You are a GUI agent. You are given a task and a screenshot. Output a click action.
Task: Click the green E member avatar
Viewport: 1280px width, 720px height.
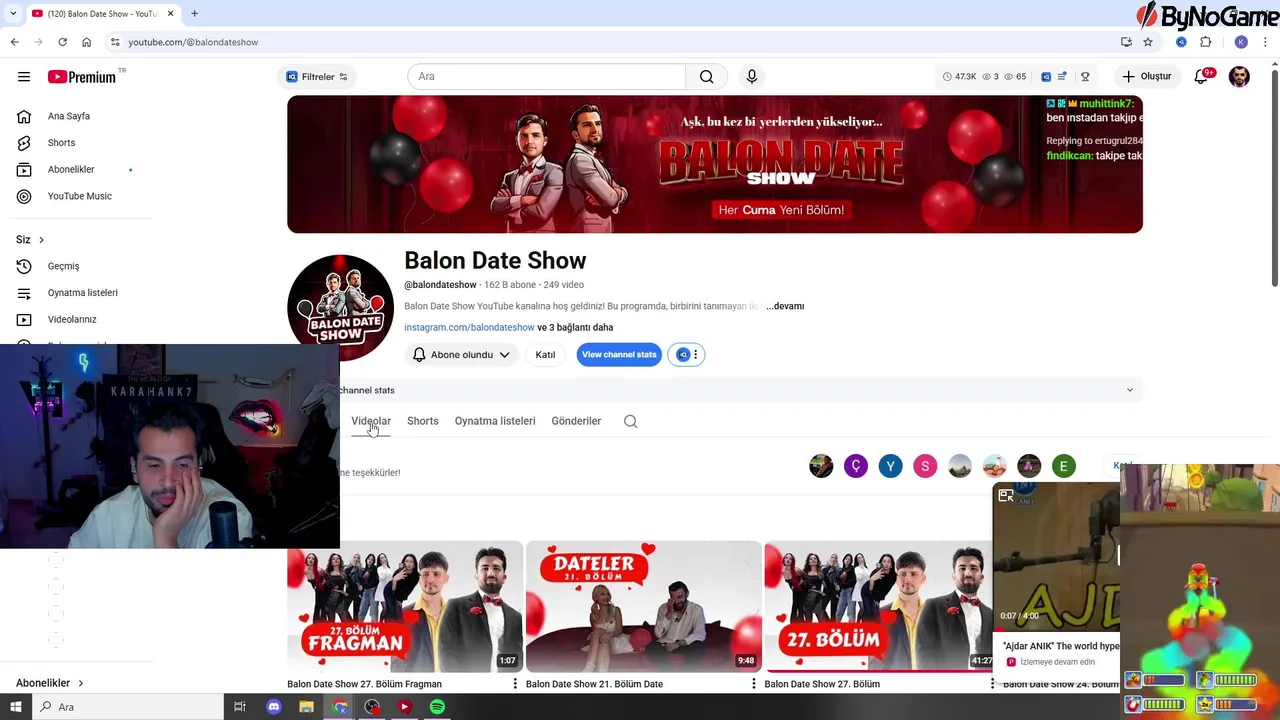click(x=1063, y=466)
